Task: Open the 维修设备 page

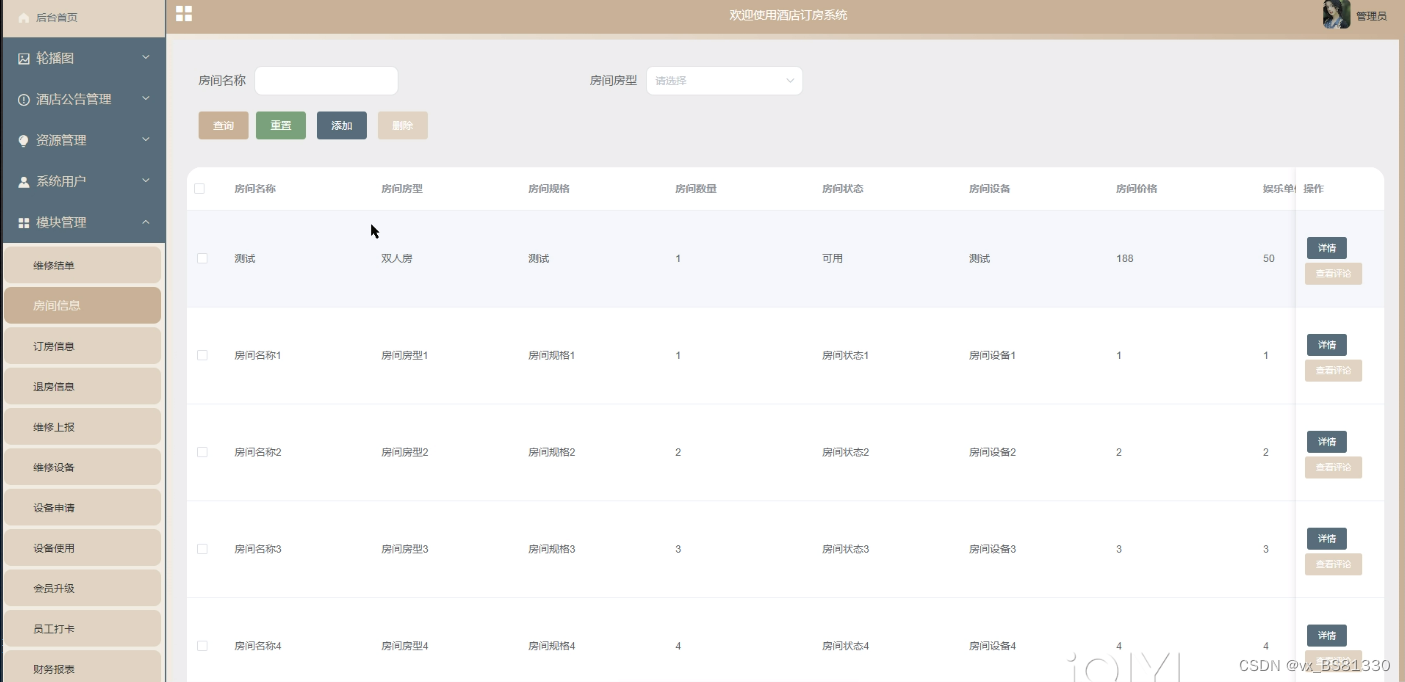Action: (x=82, y=467)
